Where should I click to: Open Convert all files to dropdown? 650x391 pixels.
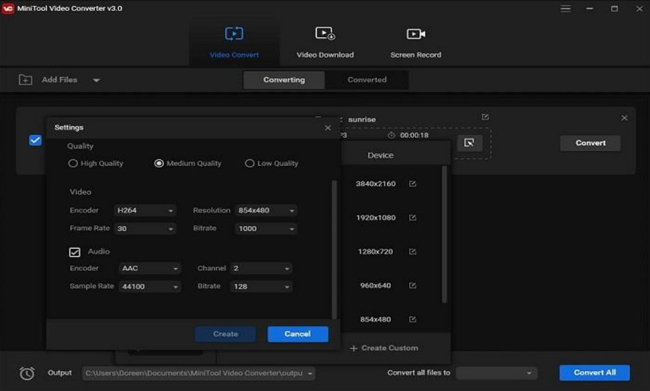click(x=496, y=373)
